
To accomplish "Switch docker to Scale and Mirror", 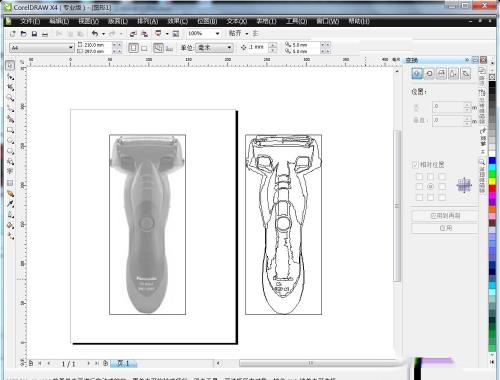I will coord(441,74).
